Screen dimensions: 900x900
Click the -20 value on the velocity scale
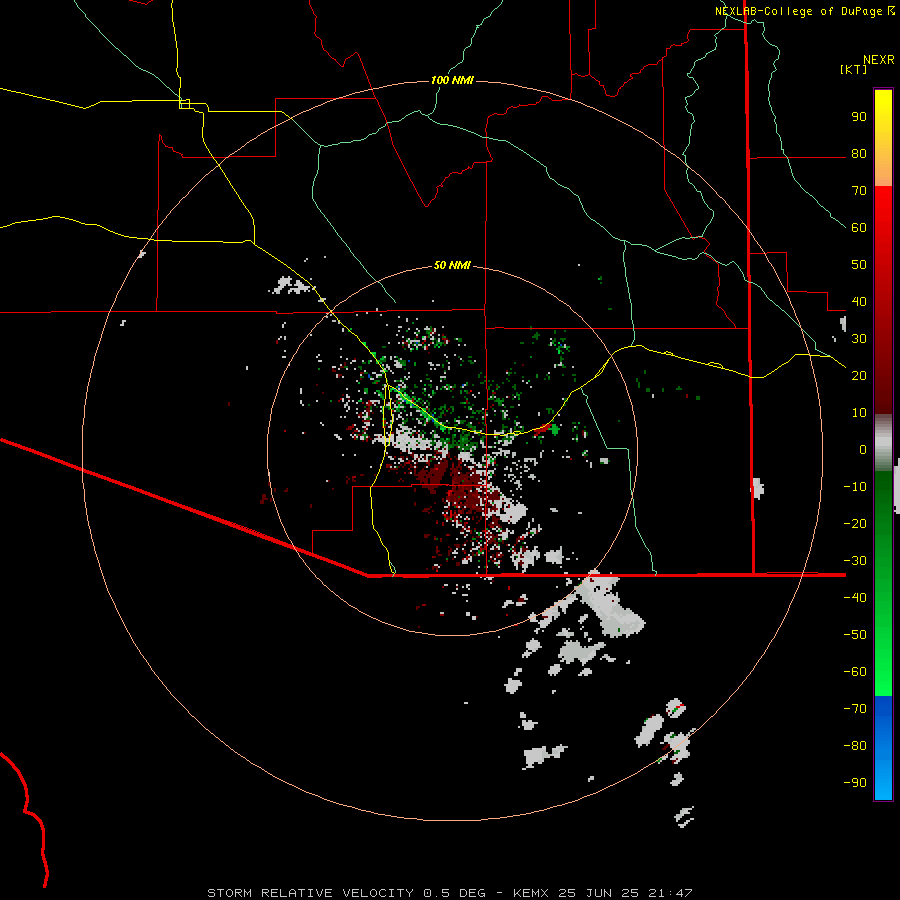[x=855, y=524]
